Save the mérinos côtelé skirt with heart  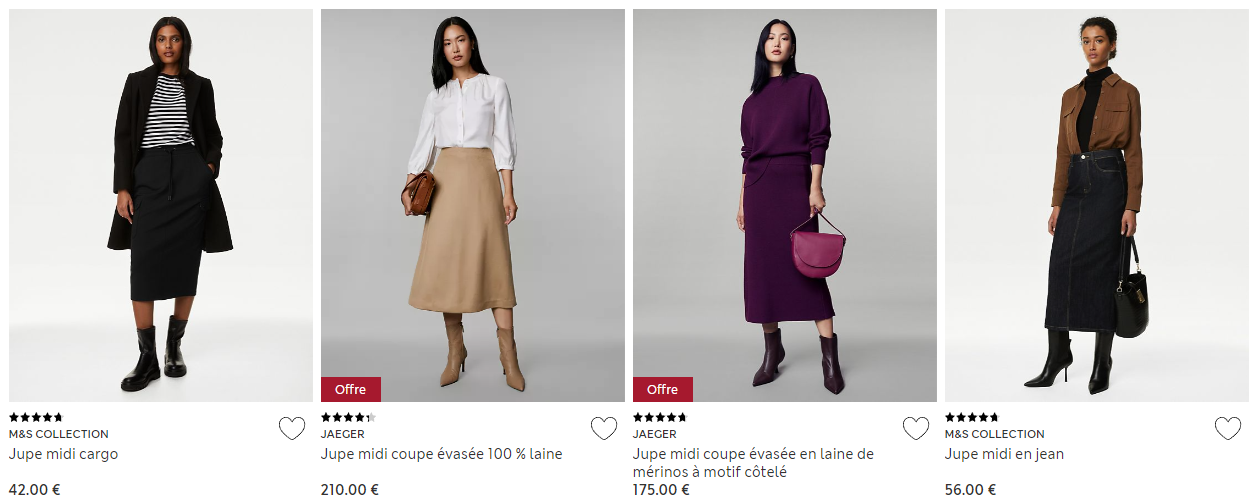915,429
